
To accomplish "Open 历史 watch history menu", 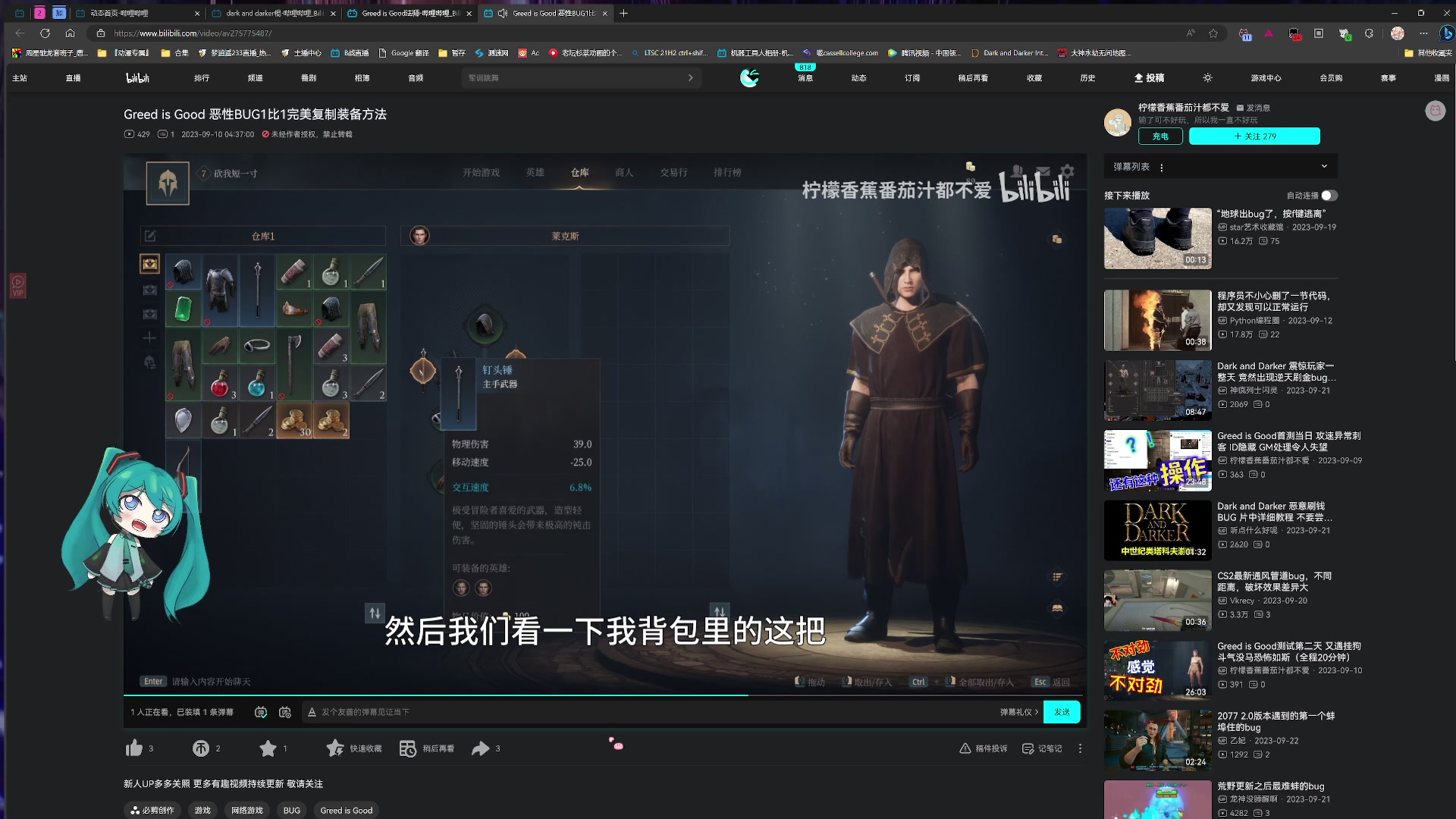I will coord(1087,78).
